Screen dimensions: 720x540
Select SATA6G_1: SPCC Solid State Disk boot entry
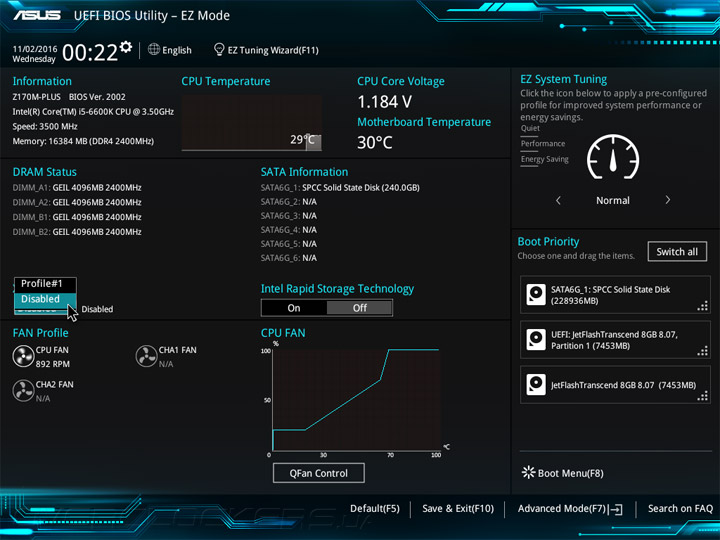(x=615, y=295)
